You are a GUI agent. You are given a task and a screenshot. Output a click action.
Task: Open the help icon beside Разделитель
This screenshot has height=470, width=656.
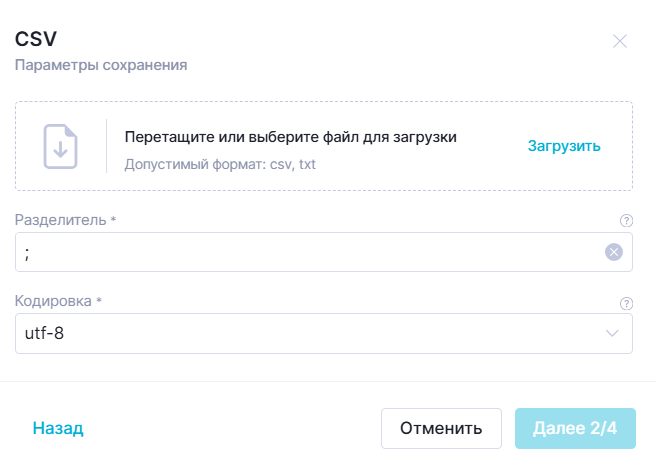click(x=626, y=221)
